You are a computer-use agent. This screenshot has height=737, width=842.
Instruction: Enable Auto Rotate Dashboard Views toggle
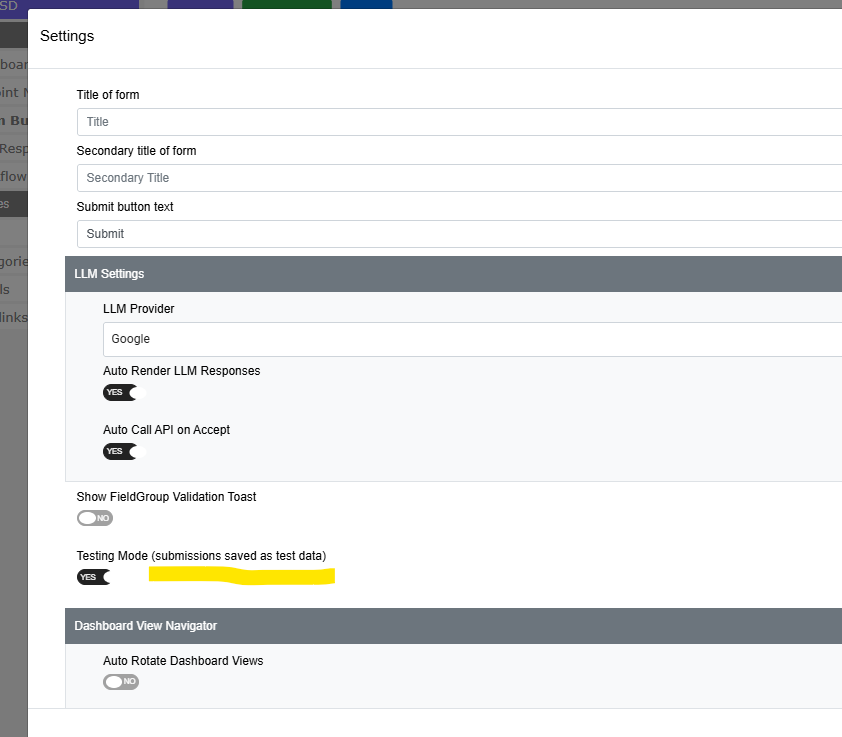[x=121, y=682]
